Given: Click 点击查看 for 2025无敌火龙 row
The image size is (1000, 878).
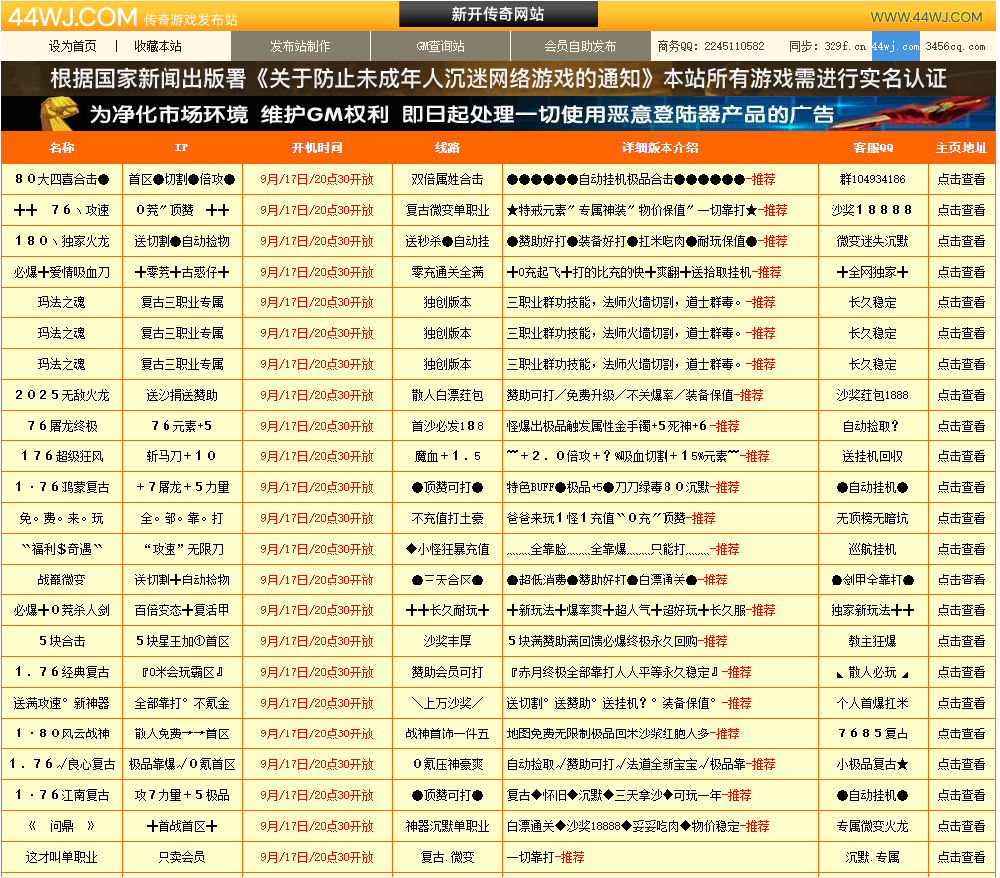Looking at the screenshot, I should pos(960,395).
